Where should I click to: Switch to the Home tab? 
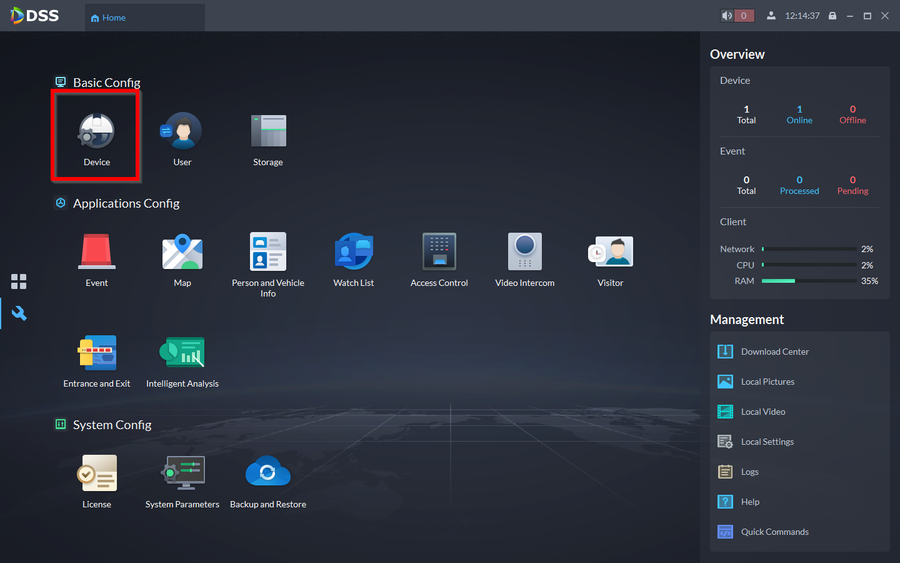[x=108, y=17]
